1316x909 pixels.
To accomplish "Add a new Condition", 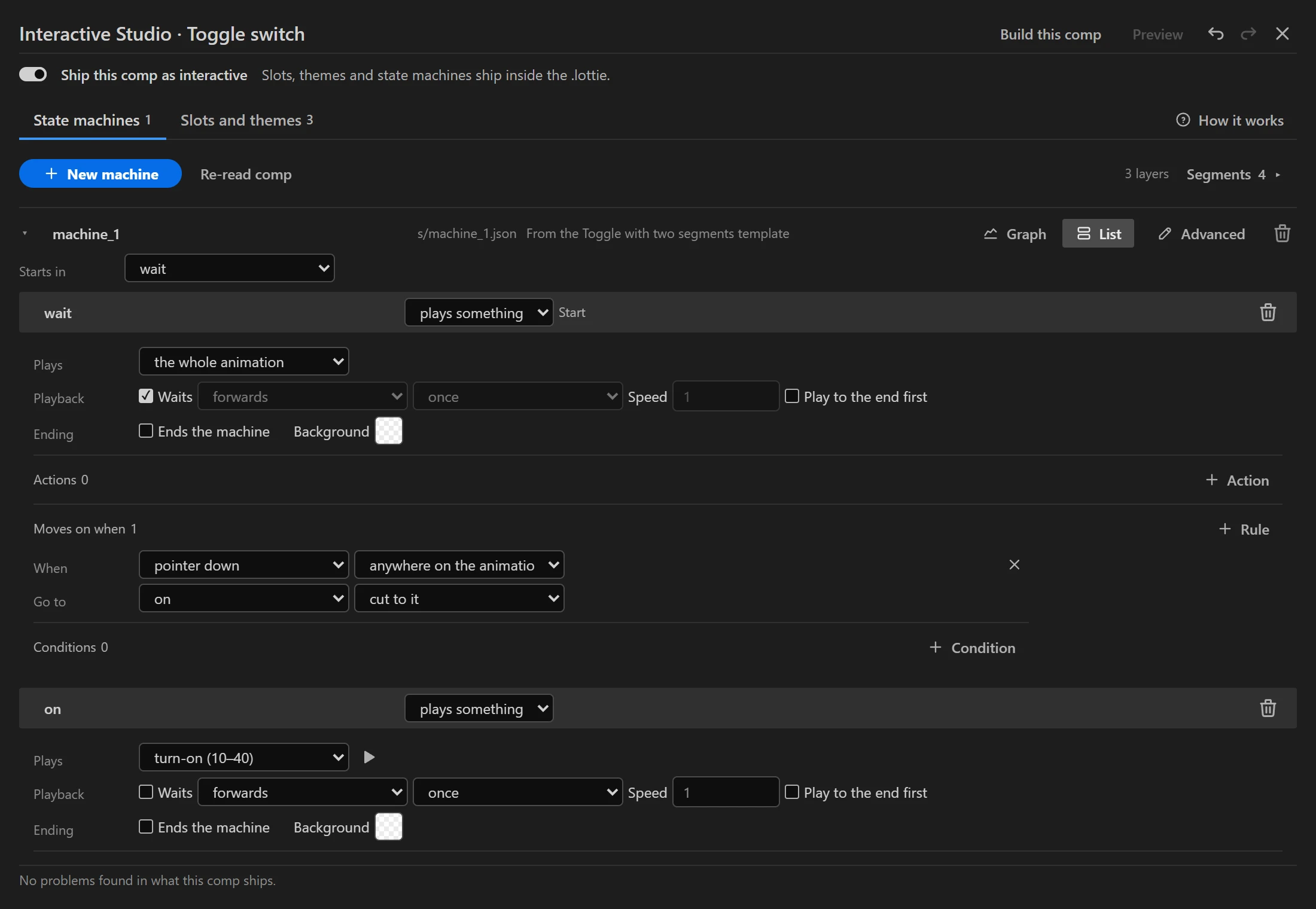I will coord(973,648).
